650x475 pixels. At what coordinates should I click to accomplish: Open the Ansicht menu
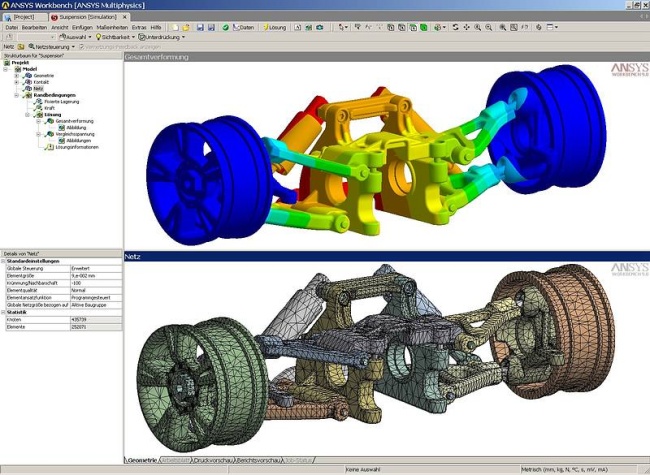tap(60, 27)
